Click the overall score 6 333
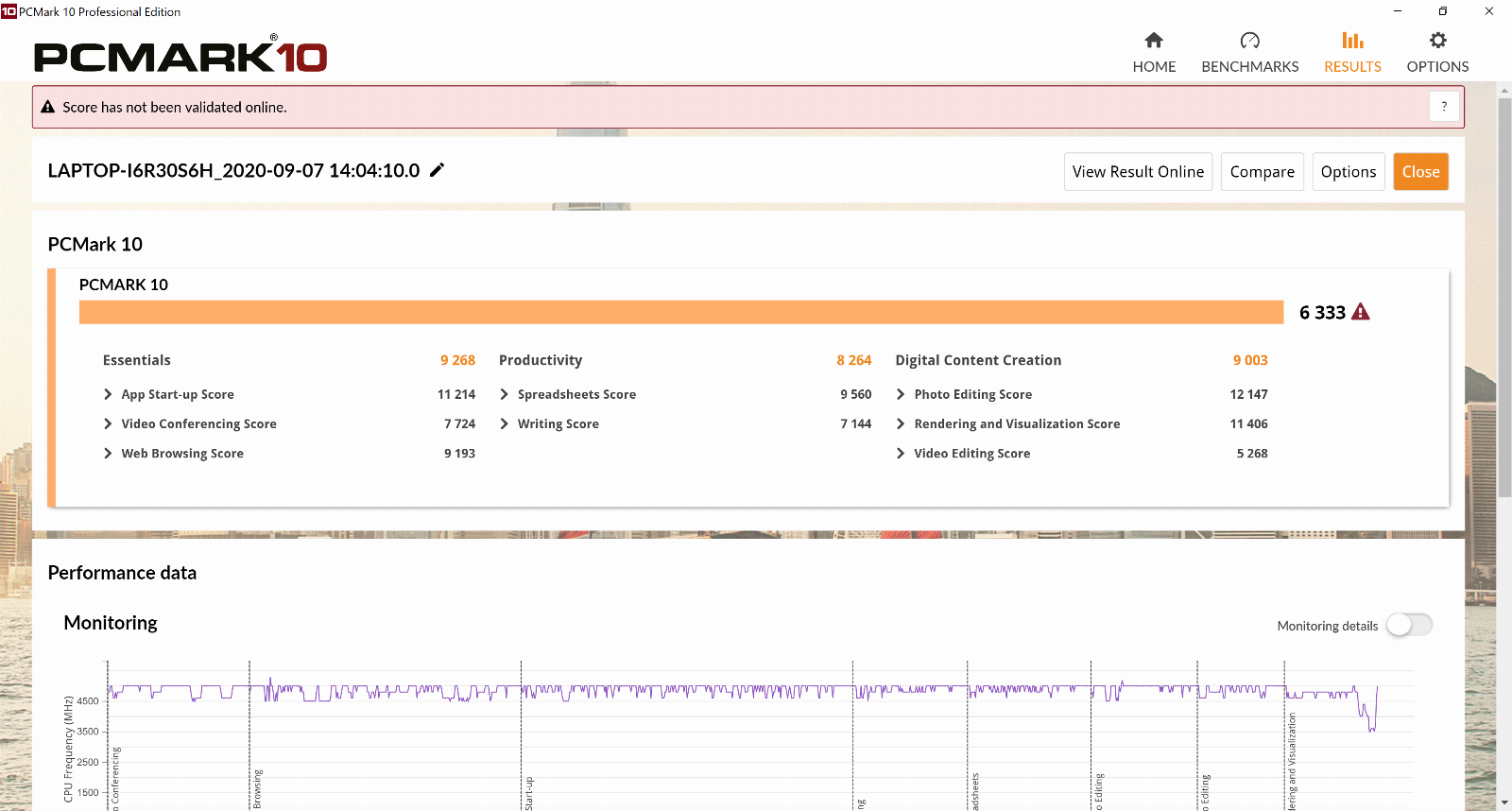The image size is (1512, 811). point(1322,312)
